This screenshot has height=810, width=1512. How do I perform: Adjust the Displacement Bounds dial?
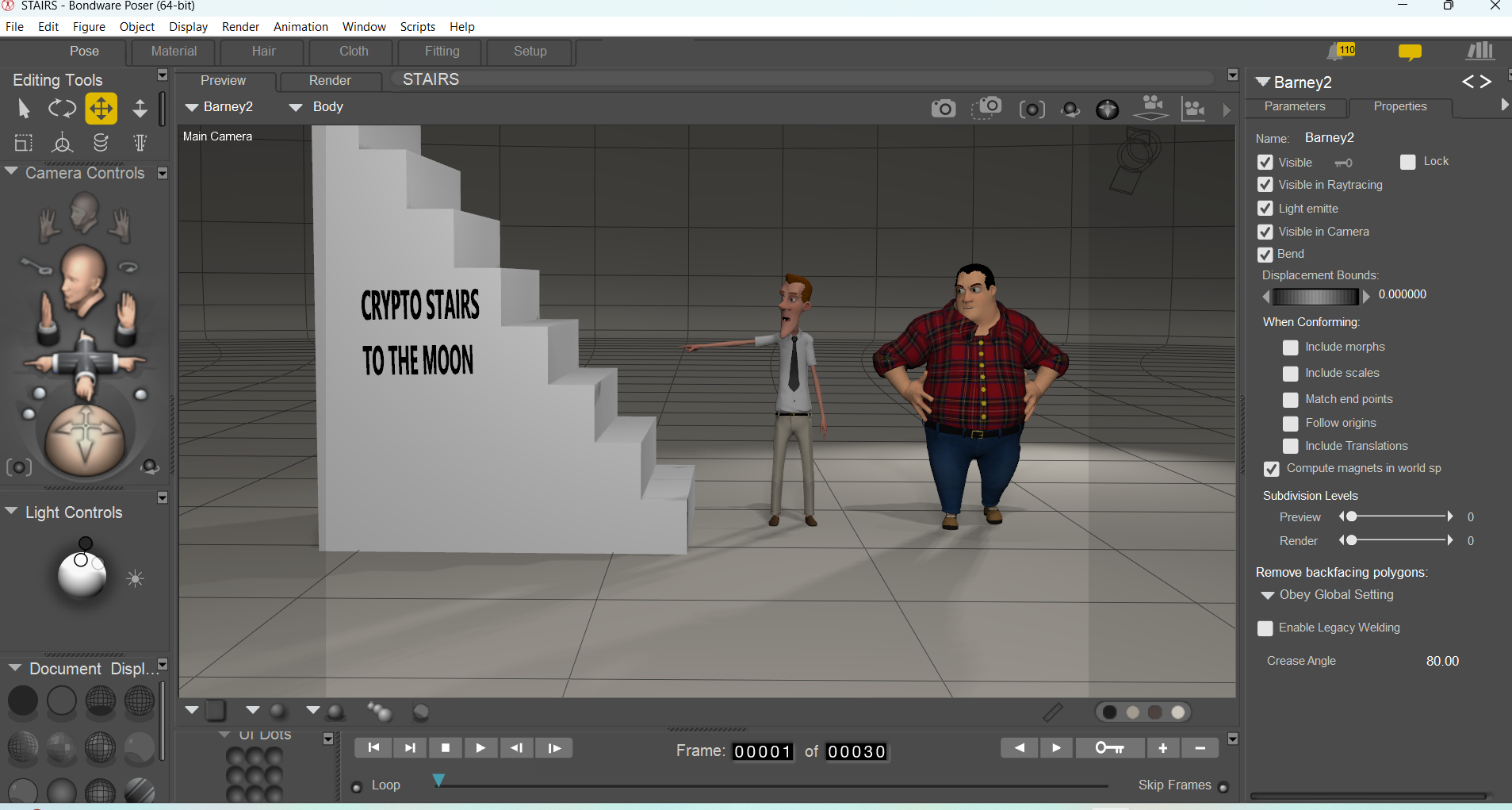[x=1316, y=297]
